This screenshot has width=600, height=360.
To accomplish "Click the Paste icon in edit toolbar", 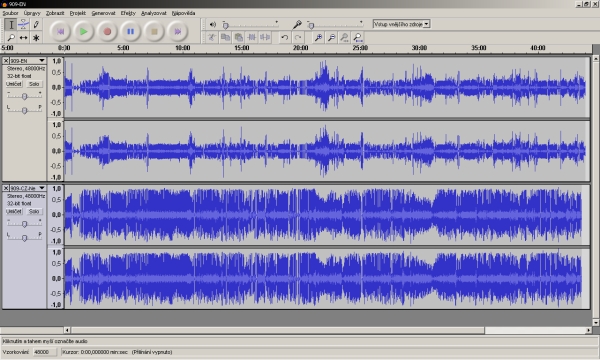I will (238, 37).
